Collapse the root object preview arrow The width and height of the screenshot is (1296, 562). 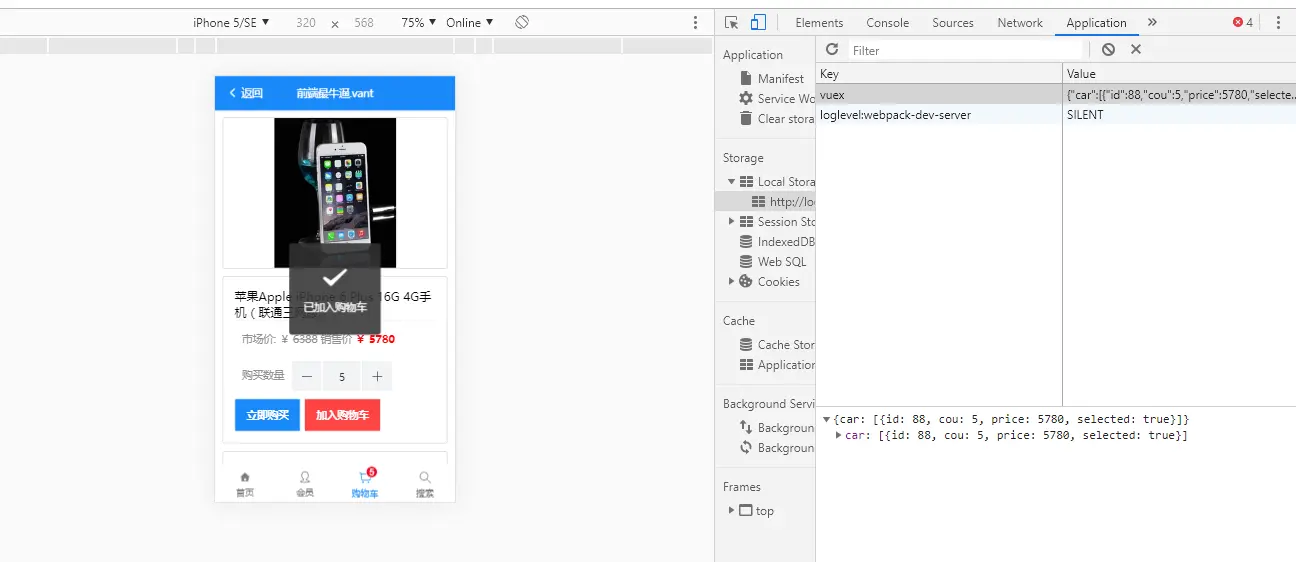point(826,419)
